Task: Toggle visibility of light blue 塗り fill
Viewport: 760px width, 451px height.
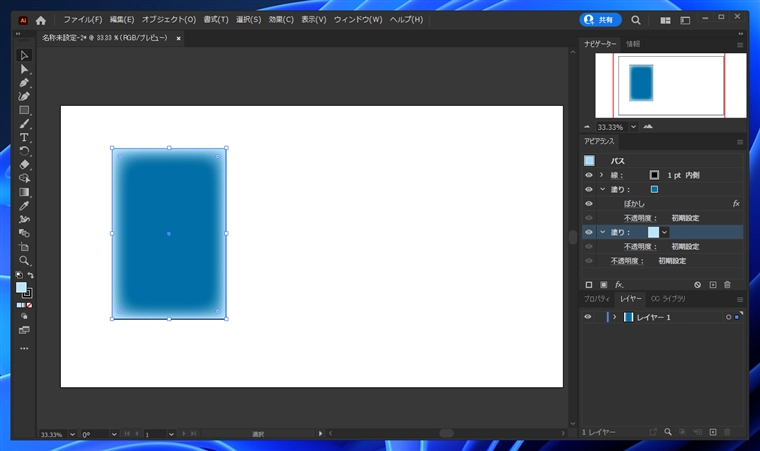Action: click(588, 232)
